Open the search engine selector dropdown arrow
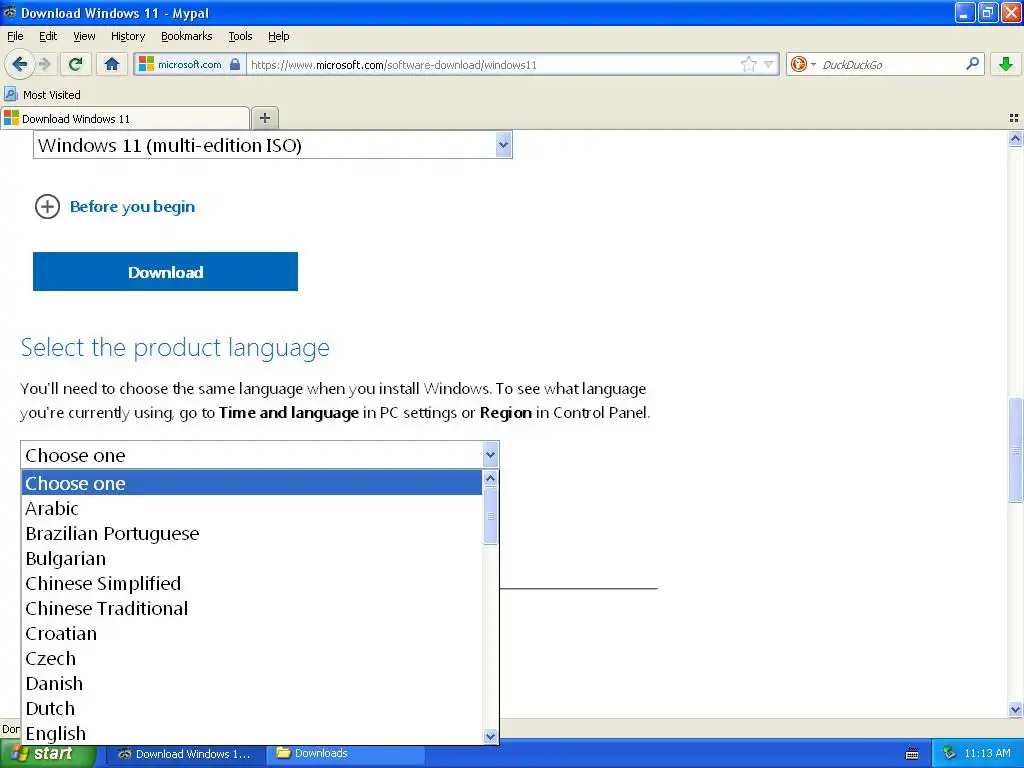This screenshot has height=768, width=1024. (813, 64)
